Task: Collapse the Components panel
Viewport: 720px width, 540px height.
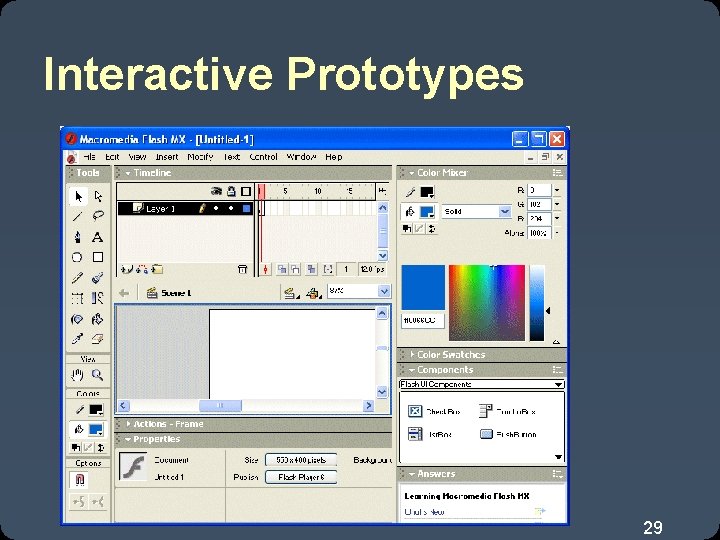Action: 411,370
